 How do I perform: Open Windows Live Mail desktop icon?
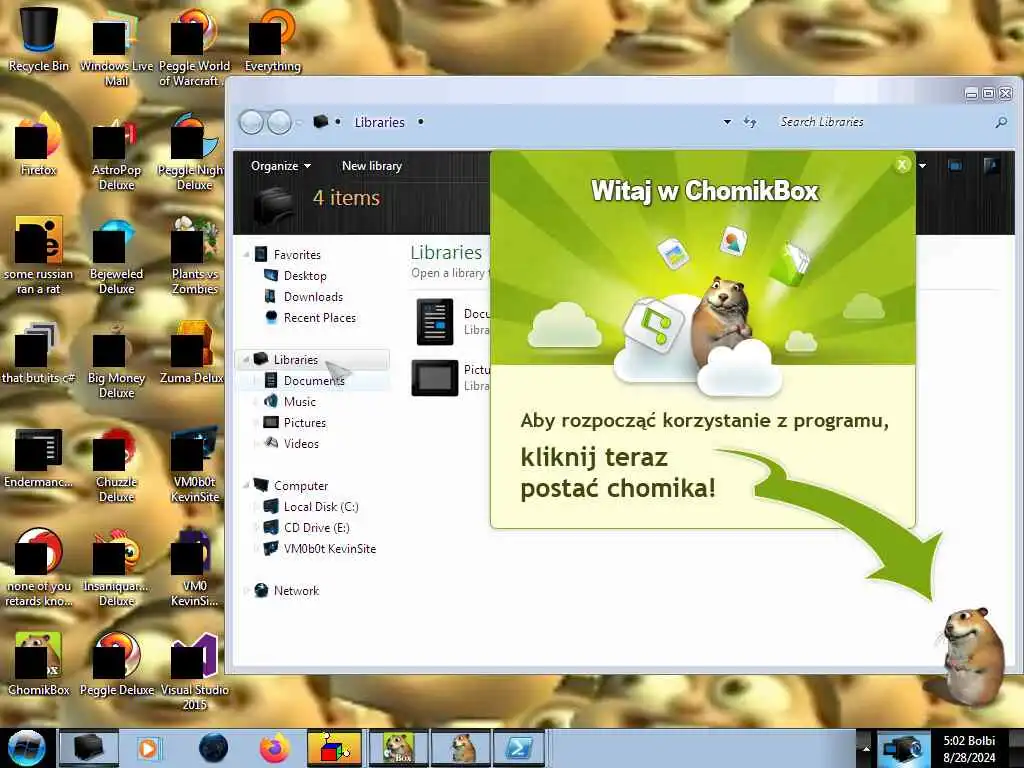point(116,47)
